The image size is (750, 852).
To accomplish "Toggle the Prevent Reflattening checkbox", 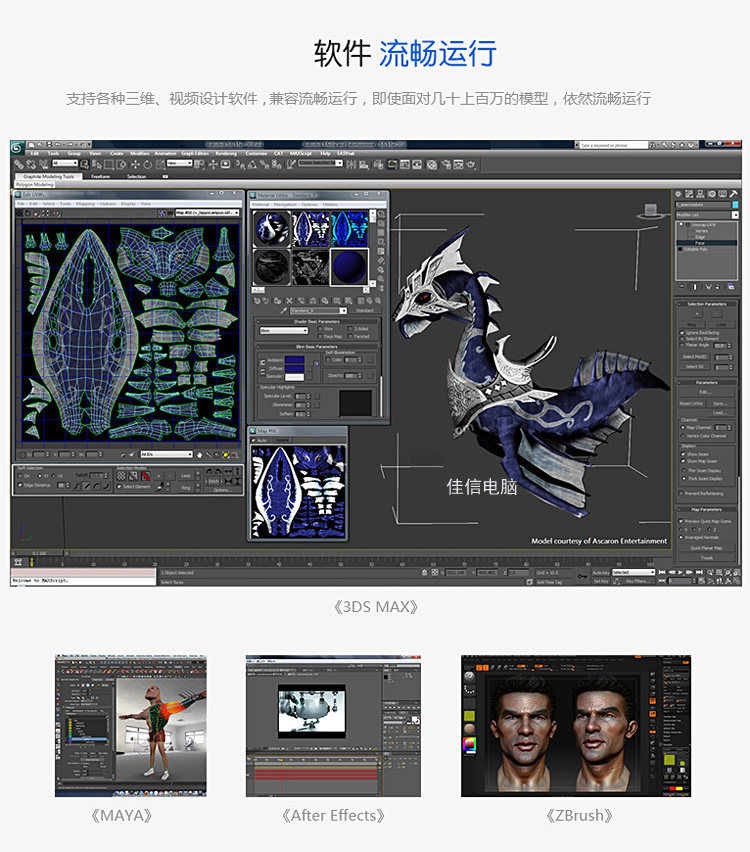I will (x=682, y=493).
